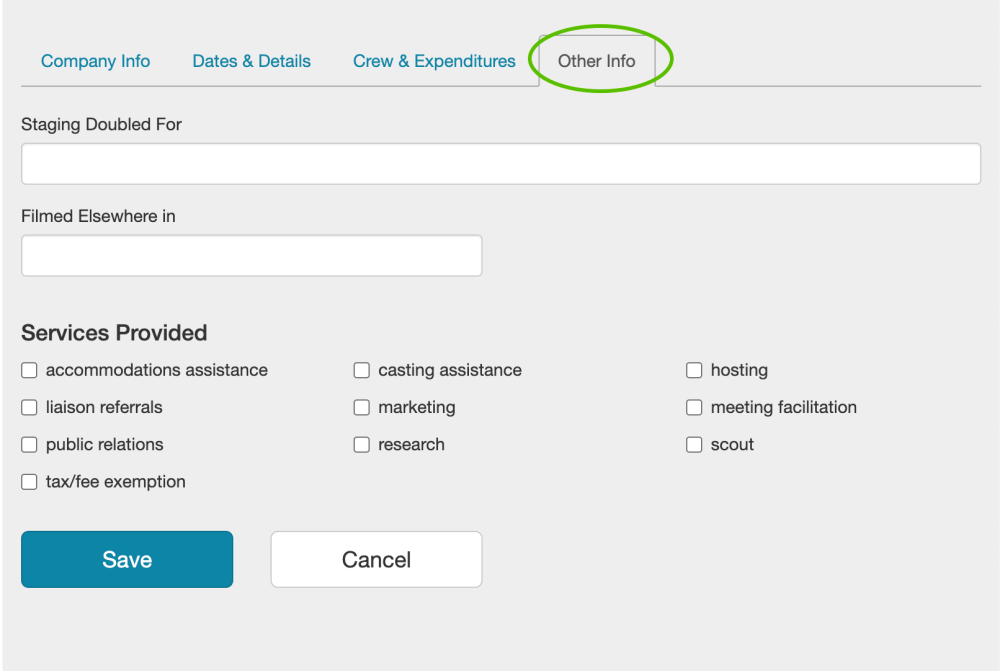1000x671 pixels.
Task: Tick the hosting checkbox
Action: tap(694, 371)
